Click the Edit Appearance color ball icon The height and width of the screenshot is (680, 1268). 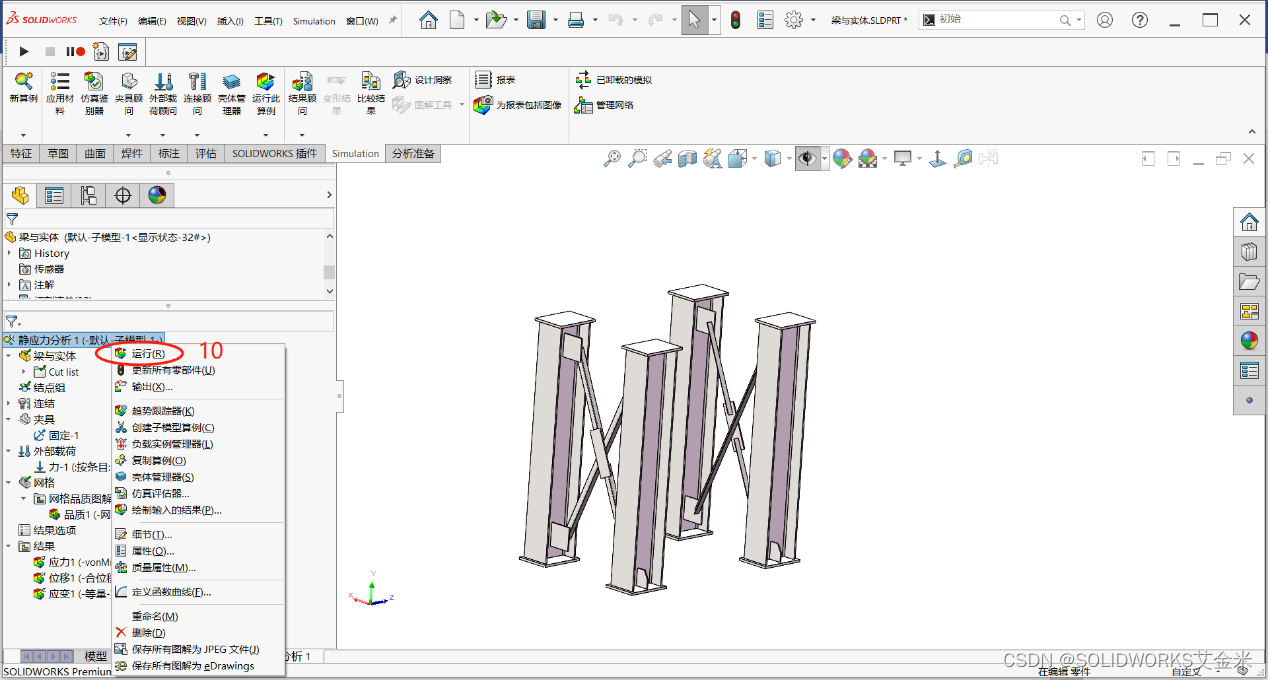point(842,158)
